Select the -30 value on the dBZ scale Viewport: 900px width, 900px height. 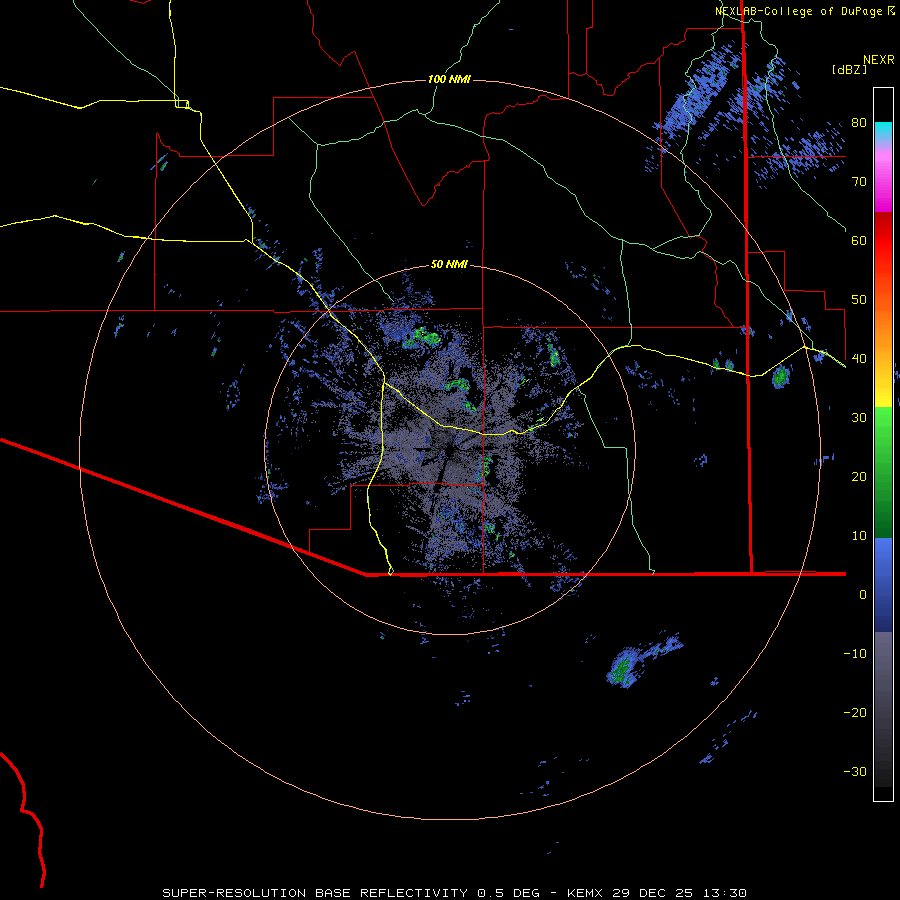855,772
